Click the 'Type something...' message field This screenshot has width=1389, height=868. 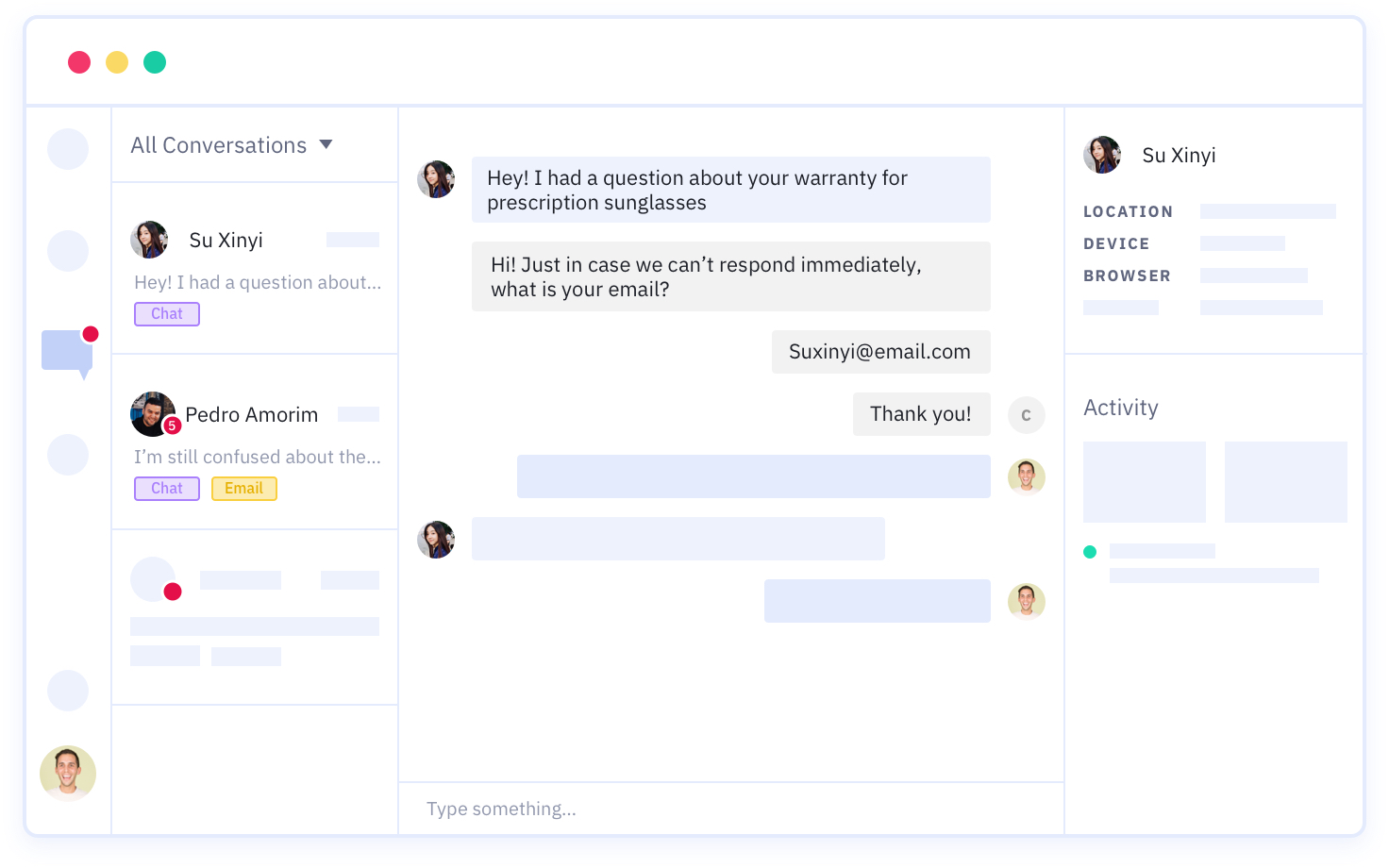(730, 809)
